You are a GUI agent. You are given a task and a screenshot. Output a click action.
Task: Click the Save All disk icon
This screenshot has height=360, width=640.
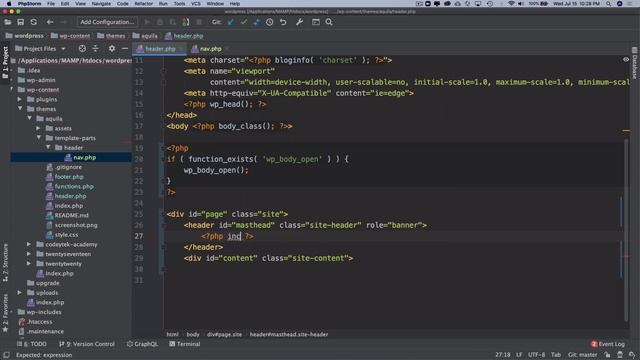[x=20, y=22]
